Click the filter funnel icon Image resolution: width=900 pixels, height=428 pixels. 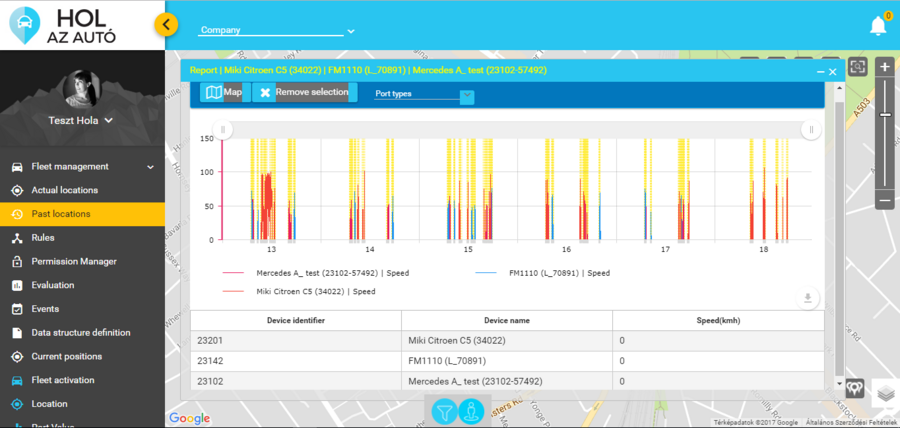coord(444,410)
